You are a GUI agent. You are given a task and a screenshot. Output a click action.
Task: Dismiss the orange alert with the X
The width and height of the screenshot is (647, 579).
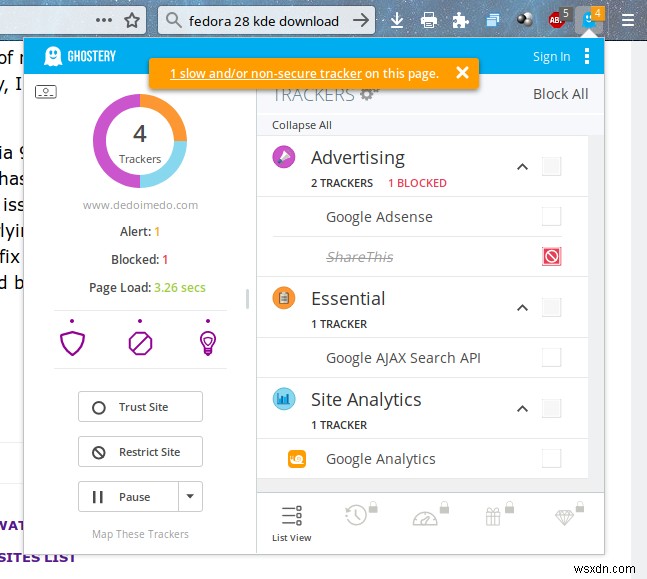463,73
